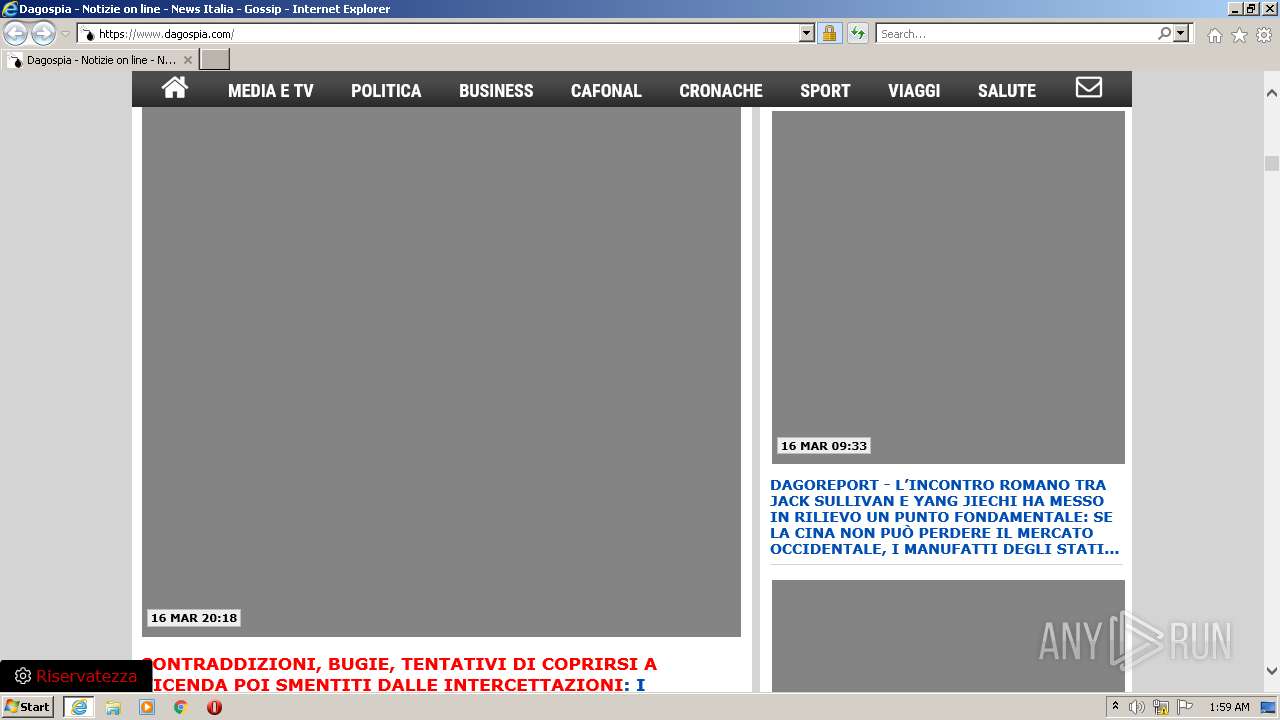1280x720 pixels.
Task: Click the 16 MAR 09:33 timestamp label
Action: tap(824, 446)
